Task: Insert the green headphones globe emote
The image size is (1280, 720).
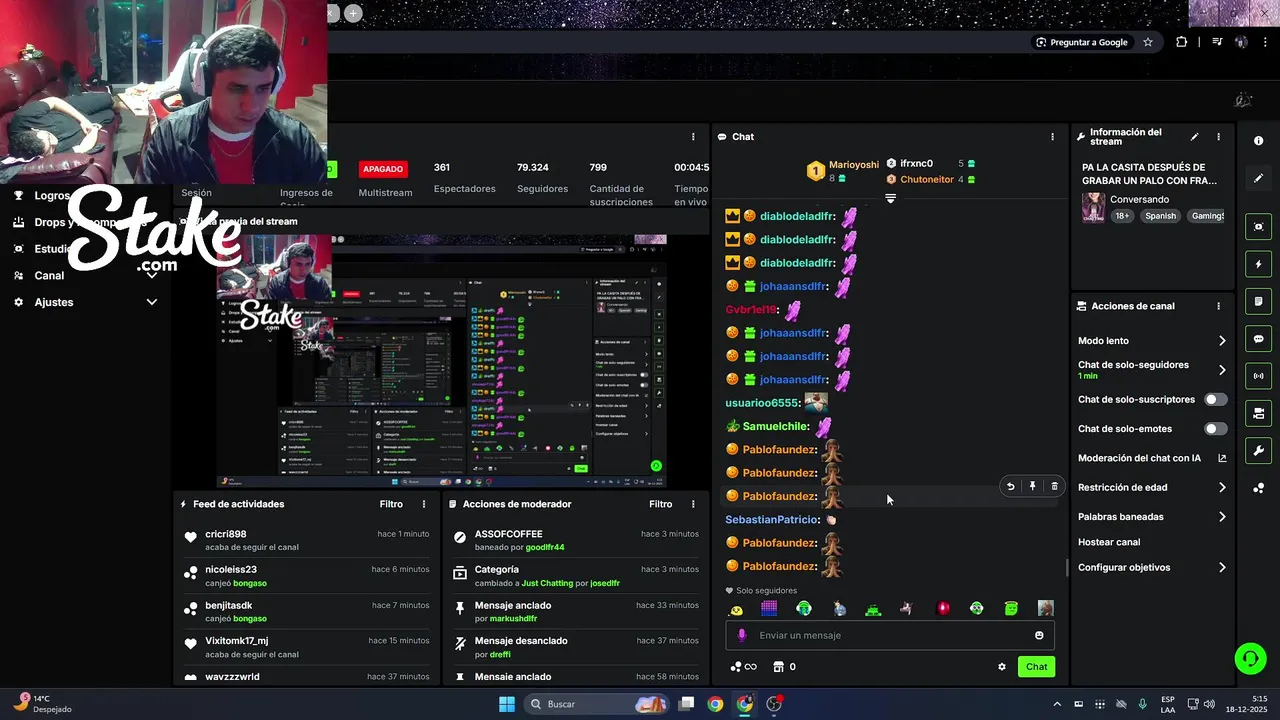Action: pyautogui.click(x=804, y=609)
